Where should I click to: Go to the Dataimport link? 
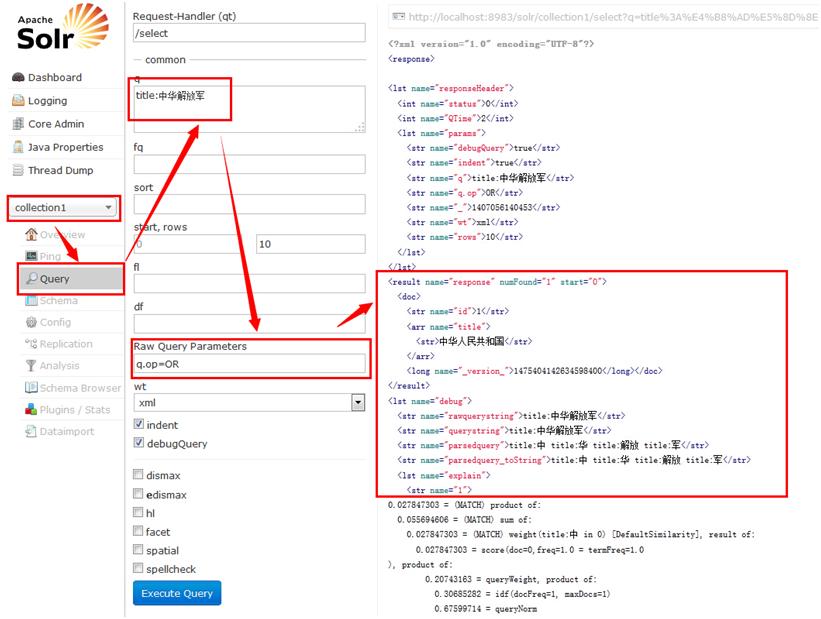(67, 432)
